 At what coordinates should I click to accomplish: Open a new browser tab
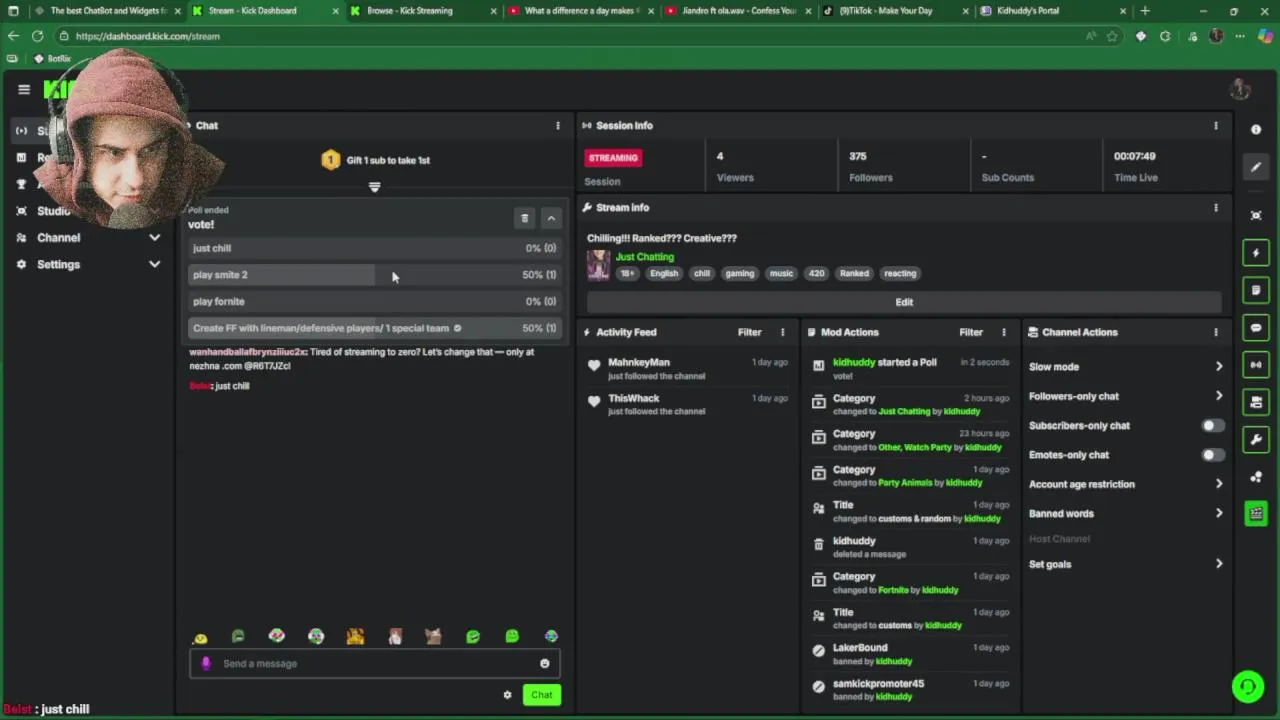1145,11
